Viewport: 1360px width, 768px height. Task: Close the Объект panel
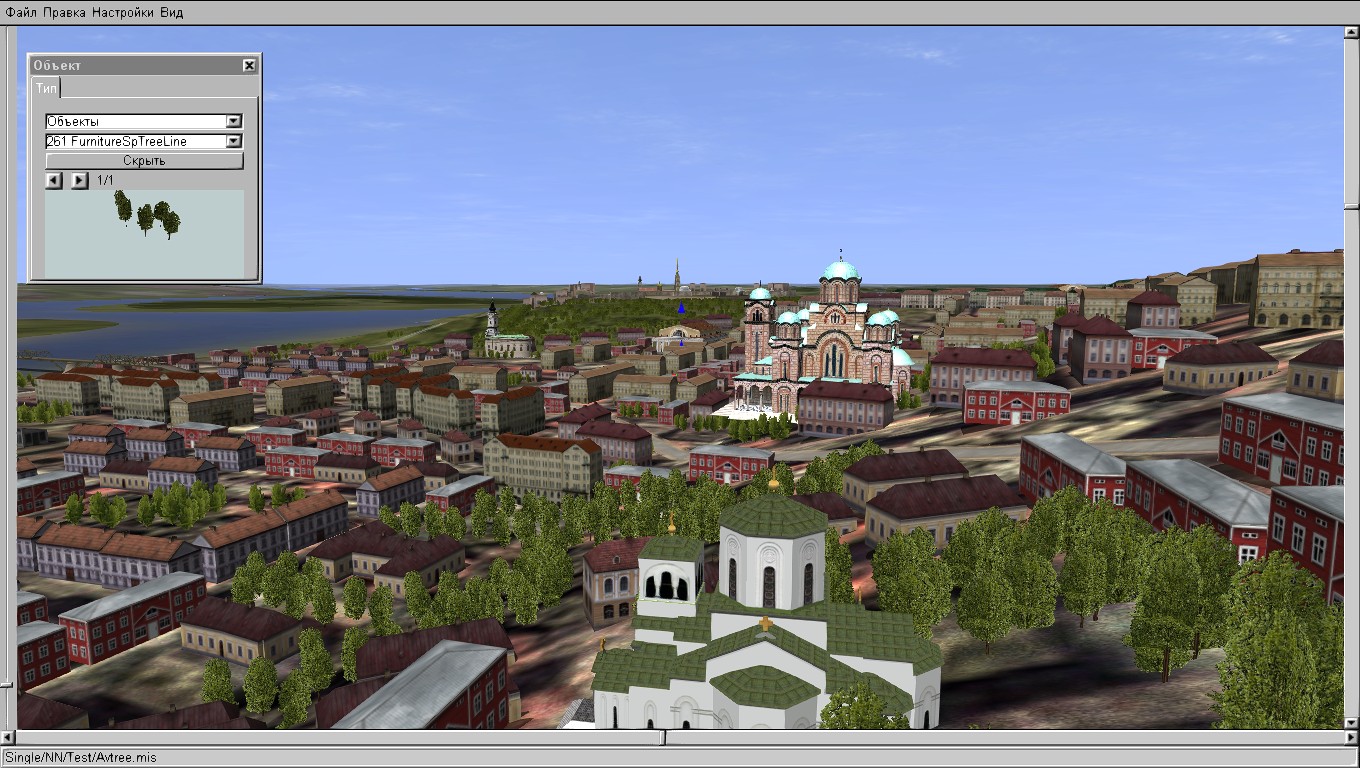coord(249,65)
